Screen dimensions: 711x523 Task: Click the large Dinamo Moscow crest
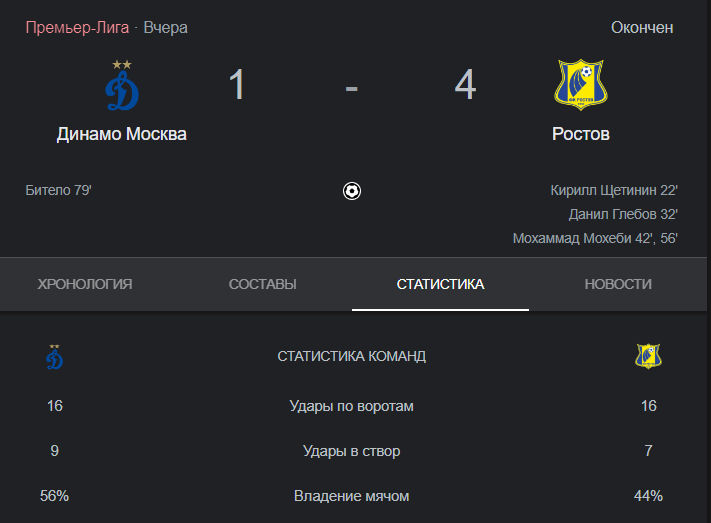[122, 85]
